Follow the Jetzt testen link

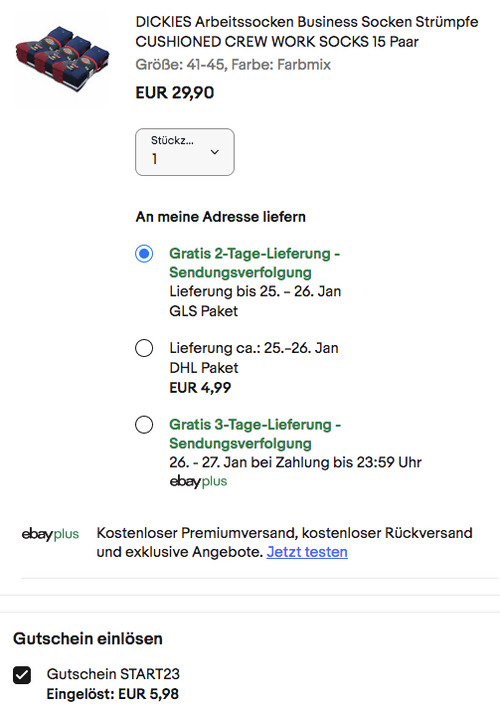pos(307,552)
